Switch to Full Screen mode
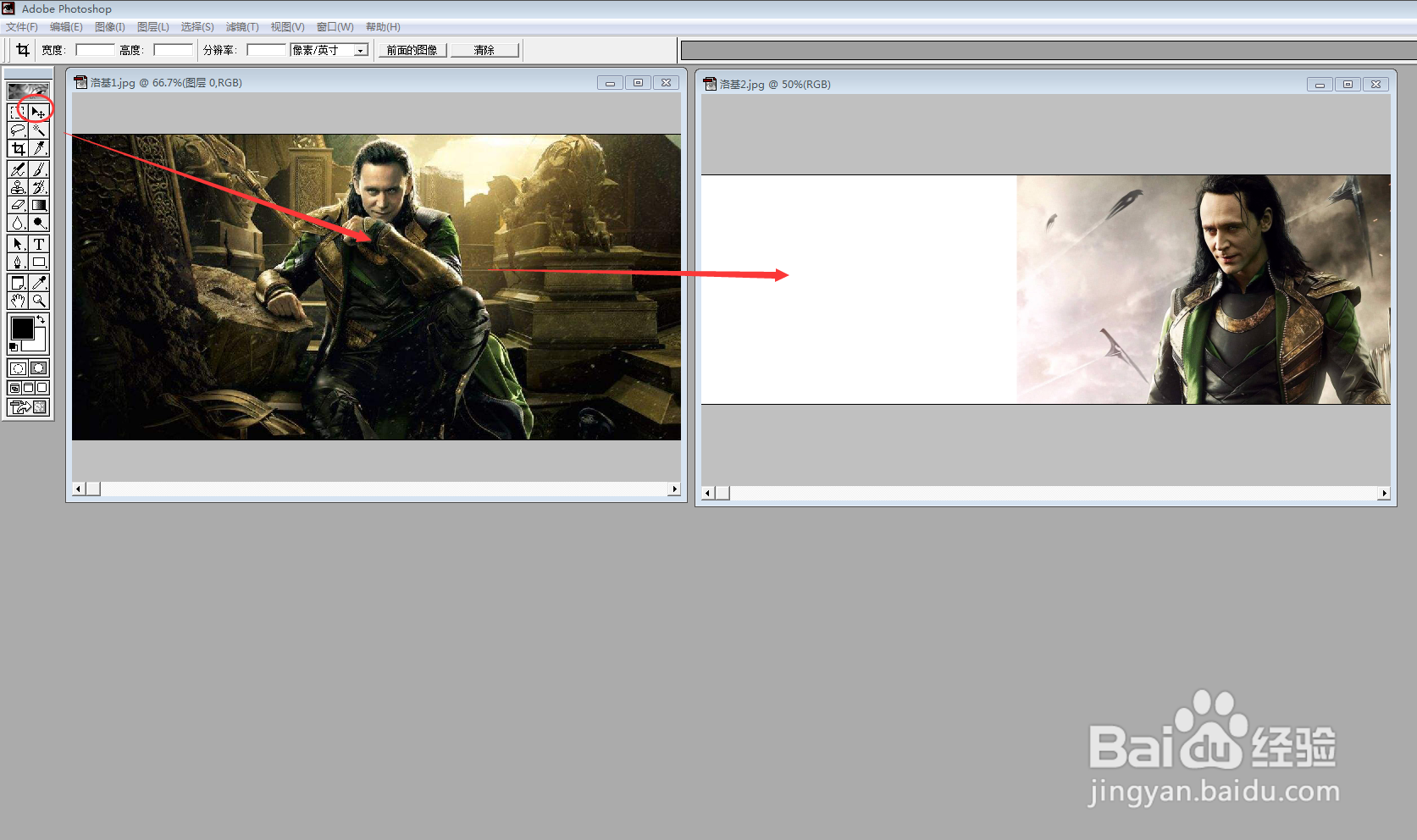The image size is (1417, 840). 42,388
